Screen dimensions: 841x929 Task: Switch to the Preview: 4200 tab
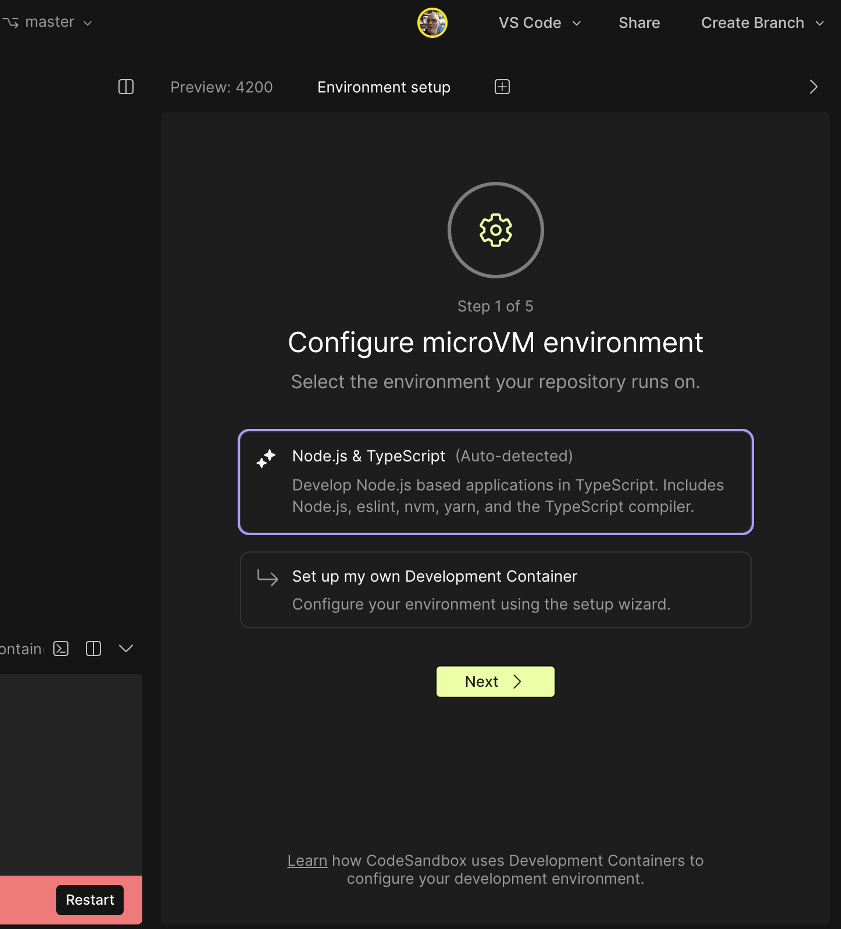221,87
